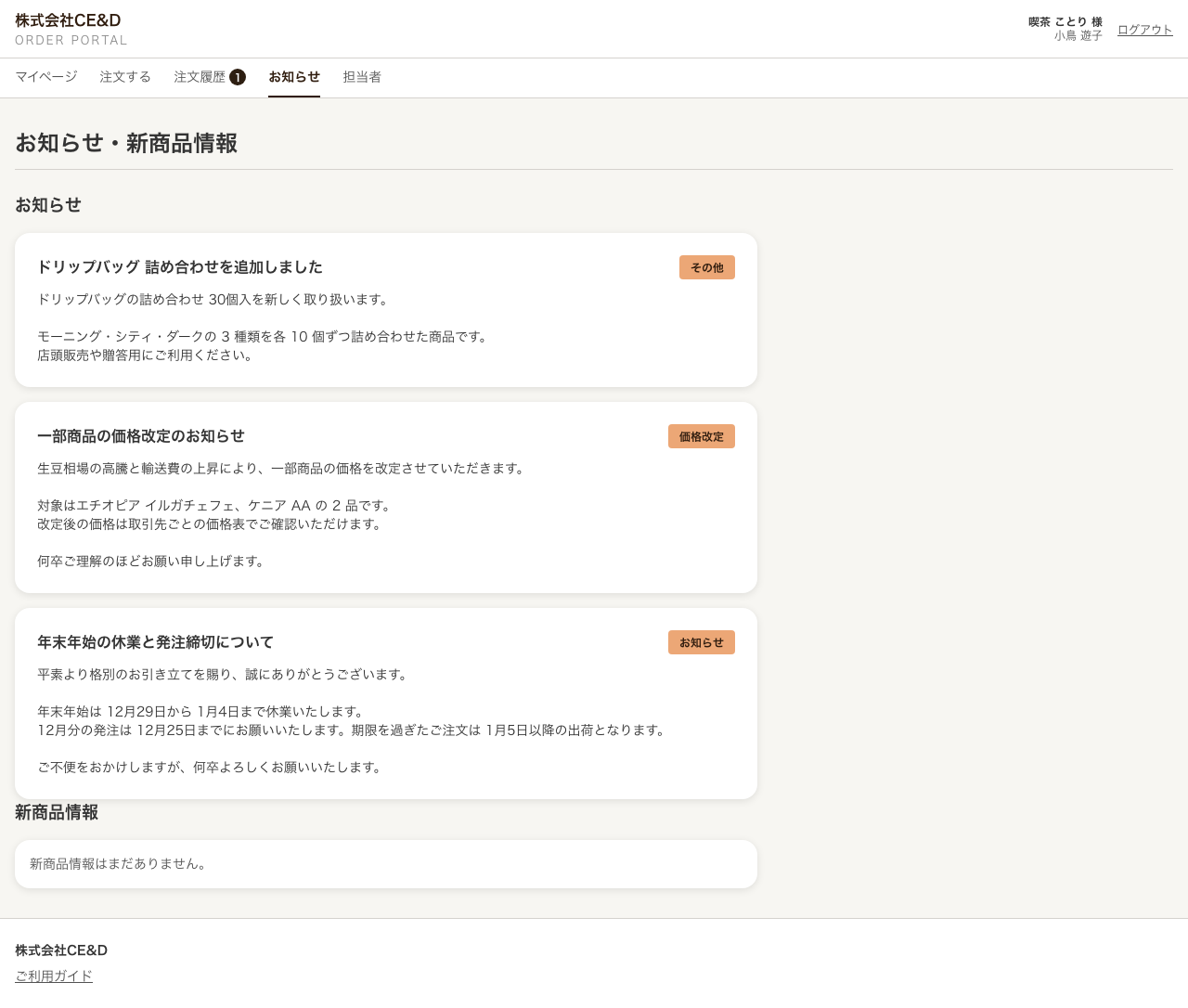Click the ORDER PORTAL subtitle text

tap(71, 41)
